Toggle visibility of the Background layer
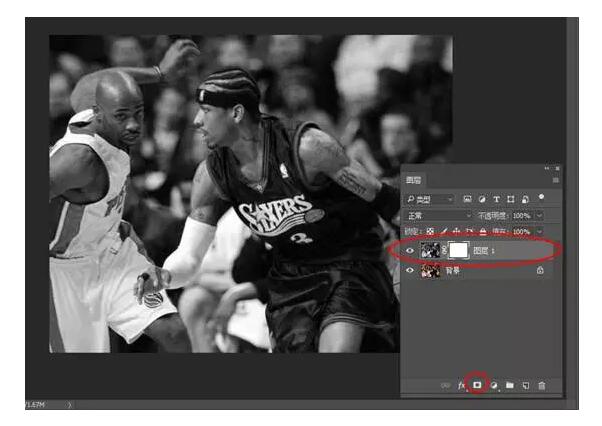 click(x=410, y=270)
